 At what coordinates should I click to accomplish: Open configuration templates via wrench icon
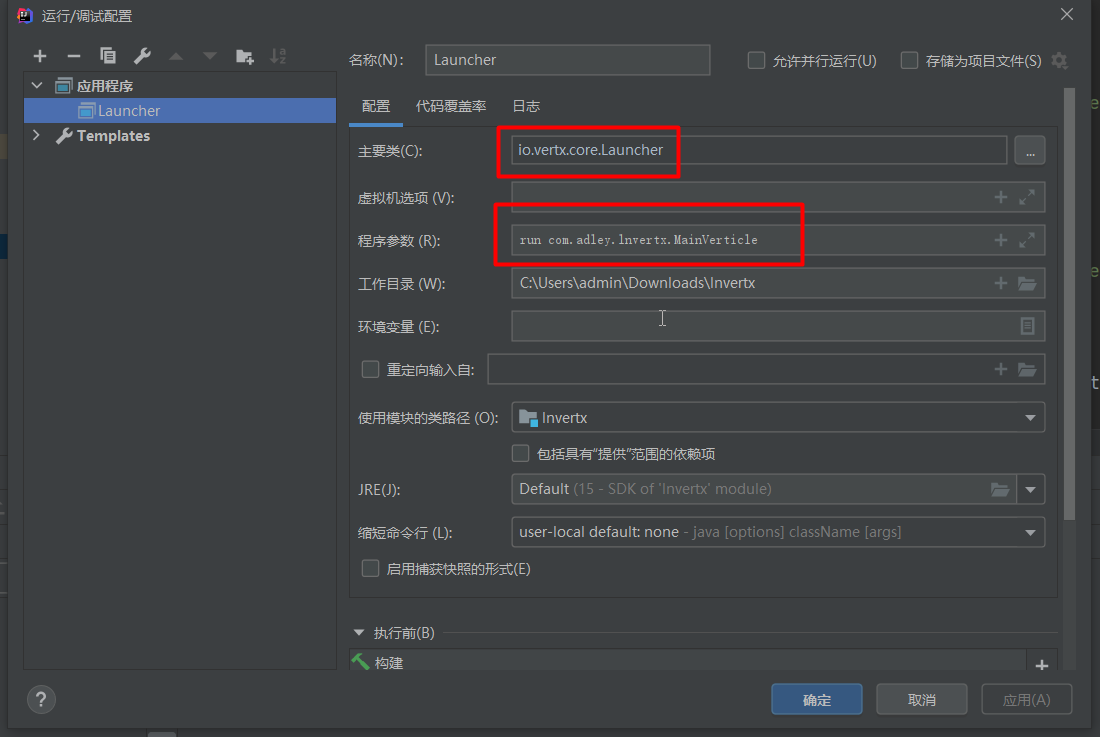(x=140, y=56)
